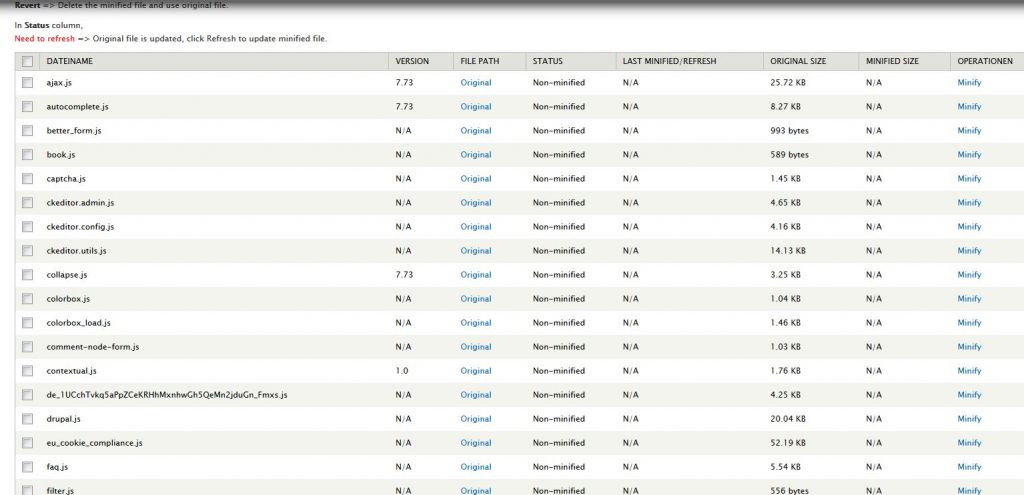Viewport: 1024px width, 495px height.
Task: Mark the contextual.js checkbox
Action: (x=27, y=371)
